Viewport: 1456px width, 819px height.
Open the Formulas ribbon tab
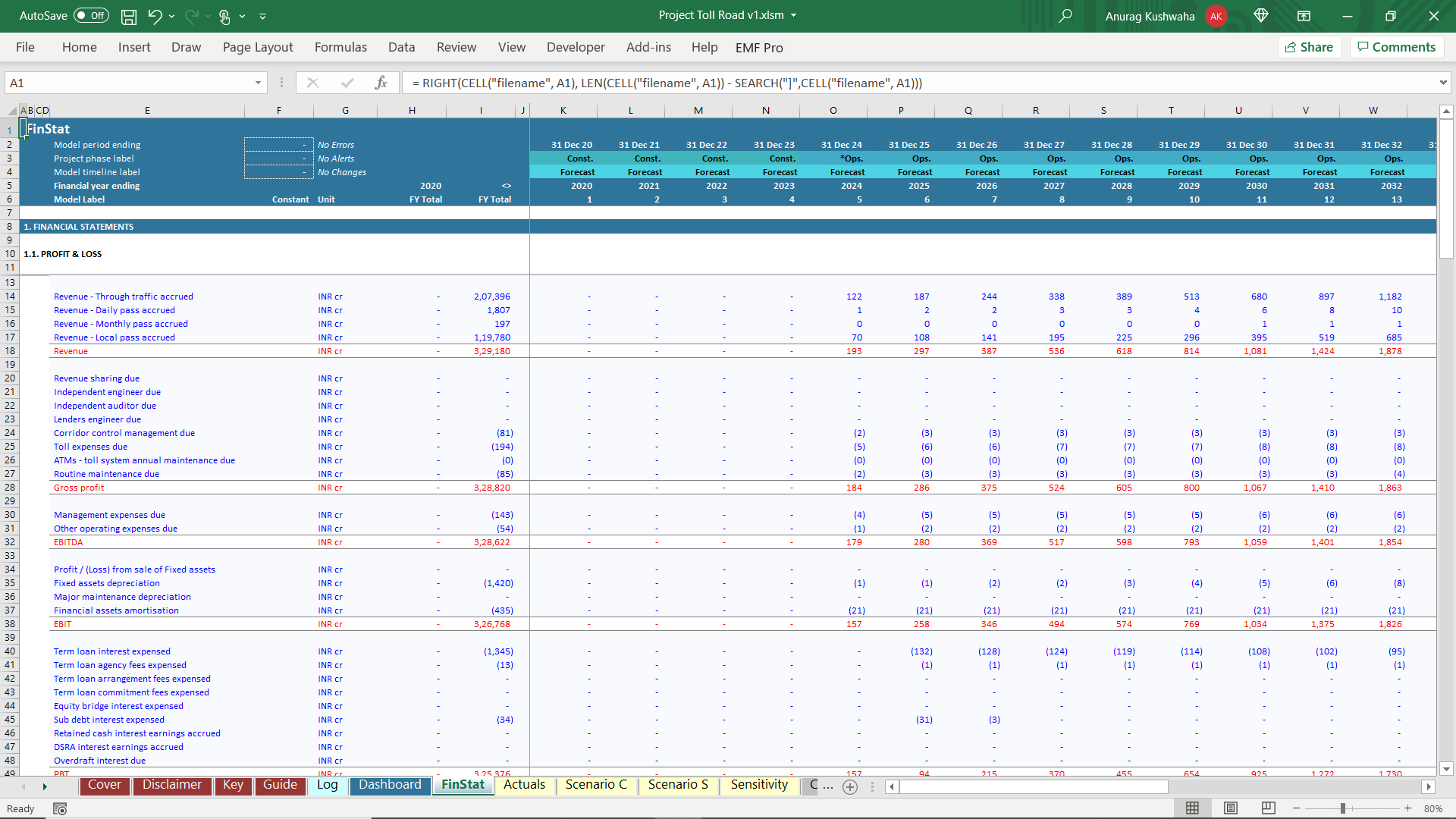pyautogui.click(x=340, y=47)
